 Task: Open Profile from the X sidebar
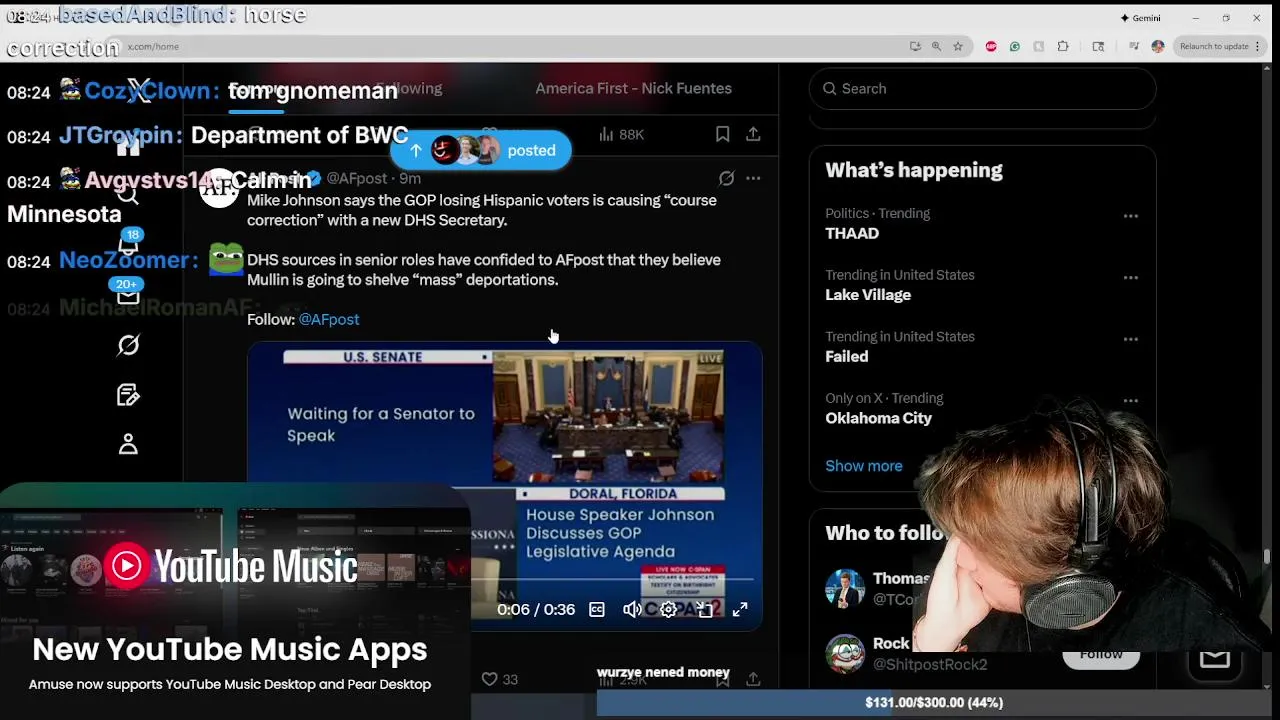click(128, 444)
